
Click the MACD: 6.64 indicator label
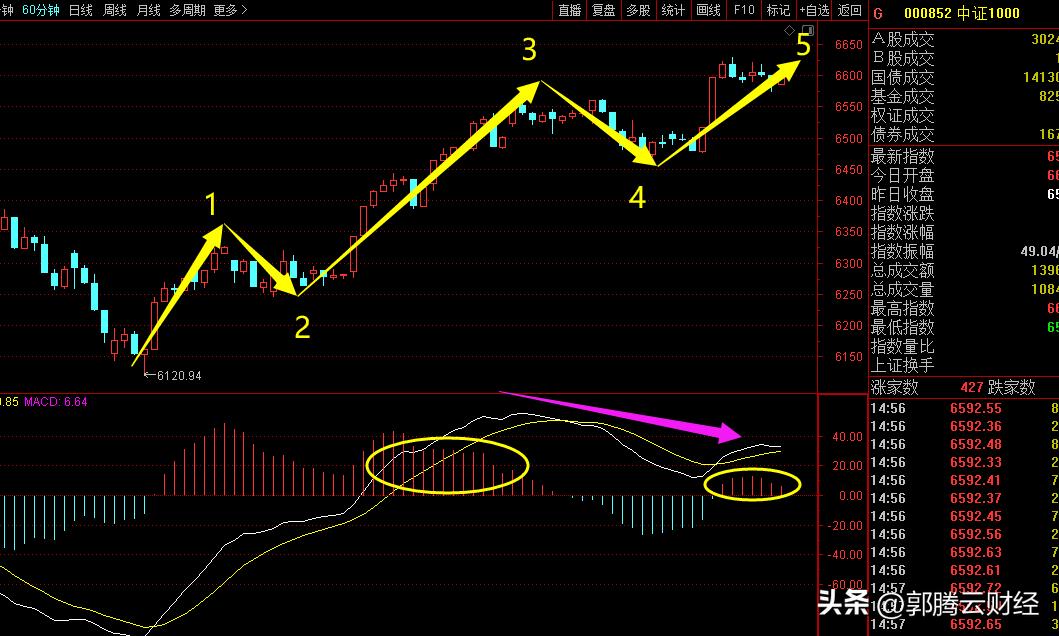click(55, 402)
